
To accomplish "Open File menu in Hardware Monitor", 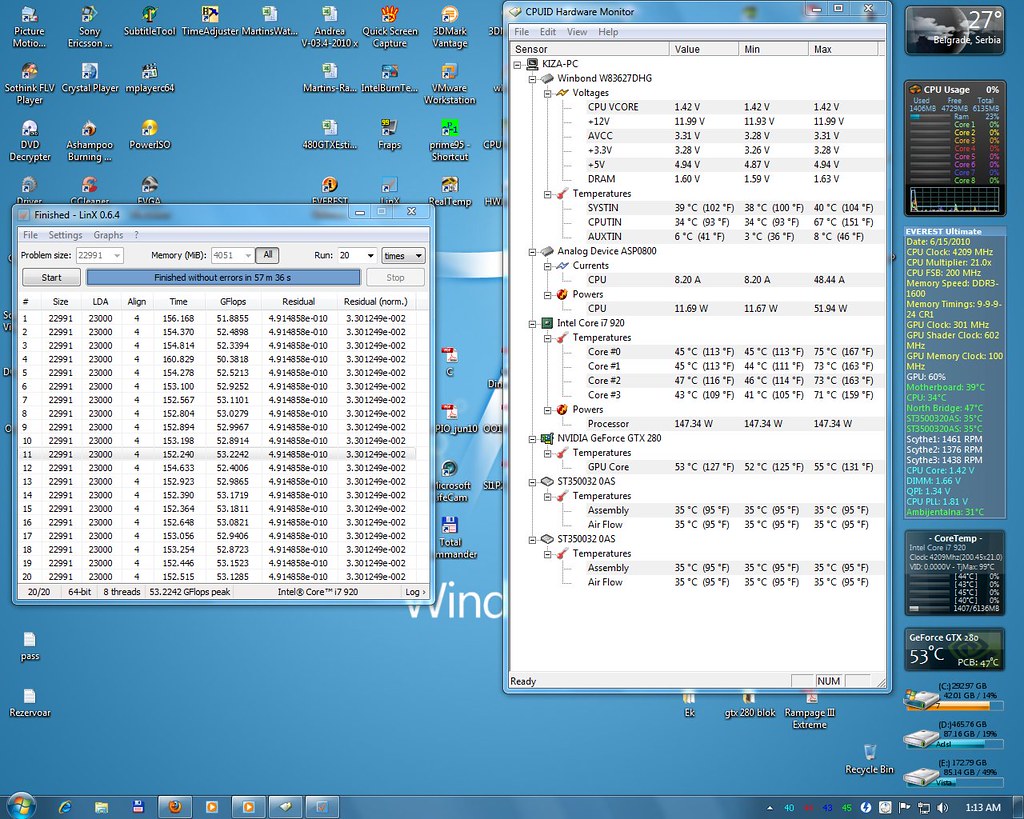I will point(522,32).
